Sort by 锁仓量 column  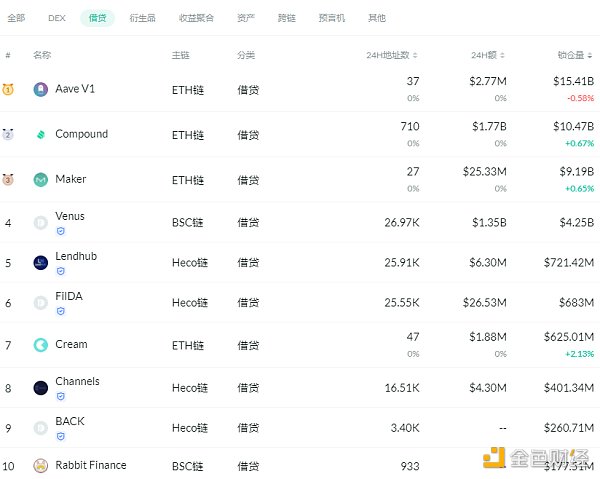point(575,55)
